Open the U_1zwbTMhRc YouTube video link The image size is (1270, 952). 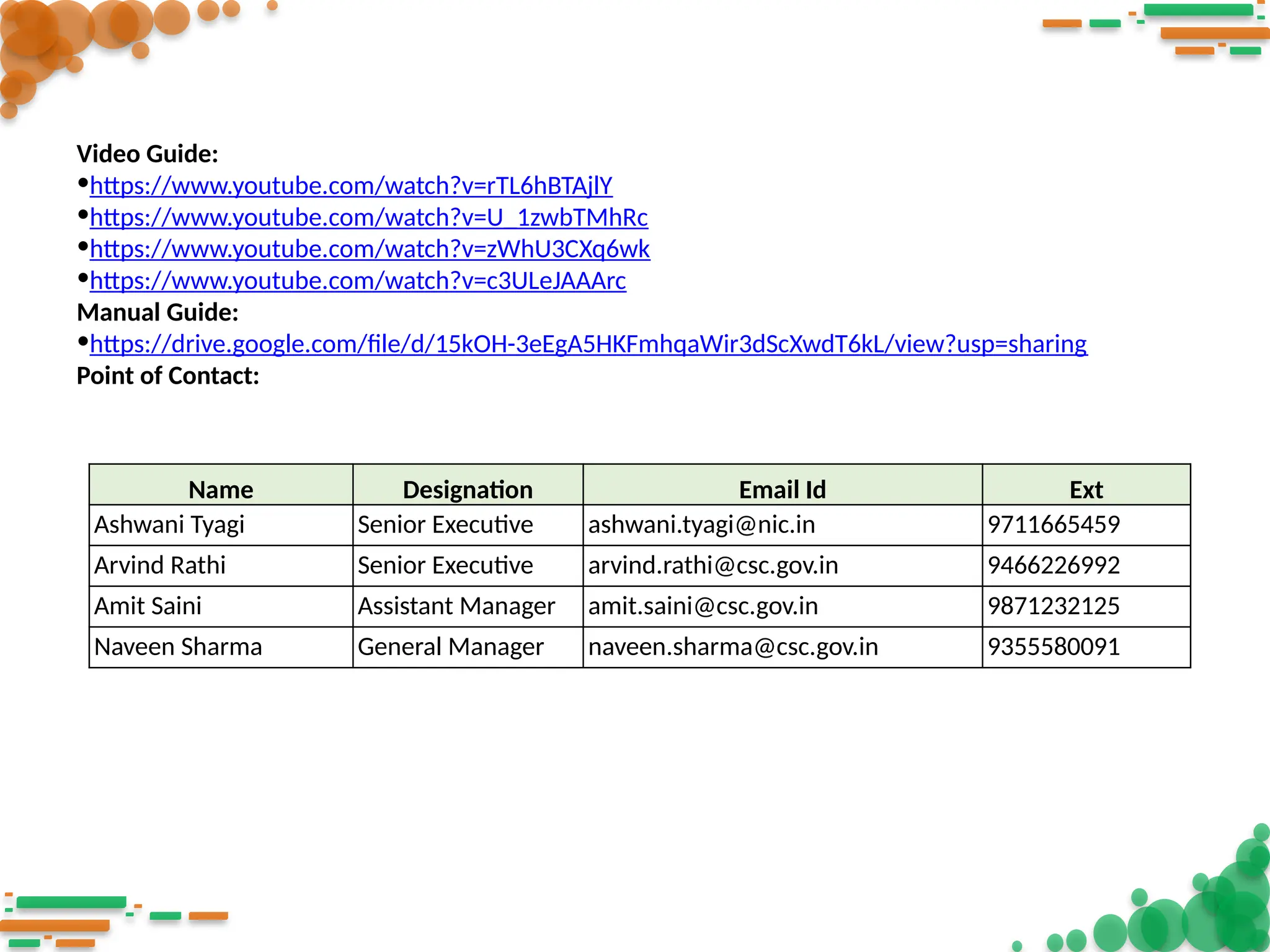(368, 218)
